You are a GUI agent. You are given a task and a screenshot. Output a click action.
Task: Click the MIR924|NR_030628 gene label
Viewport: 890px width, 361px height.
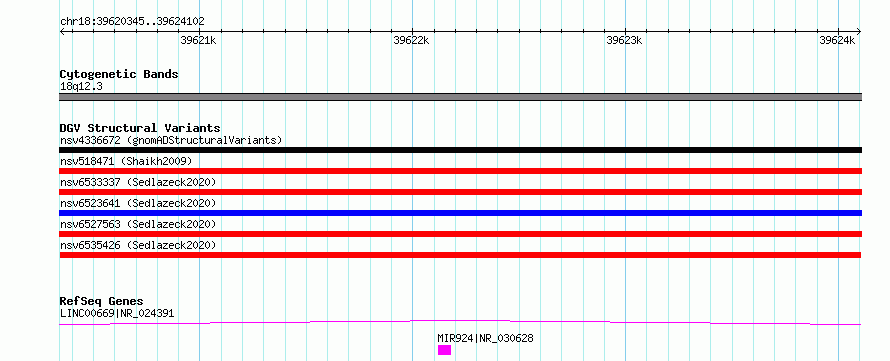point(485,338)
